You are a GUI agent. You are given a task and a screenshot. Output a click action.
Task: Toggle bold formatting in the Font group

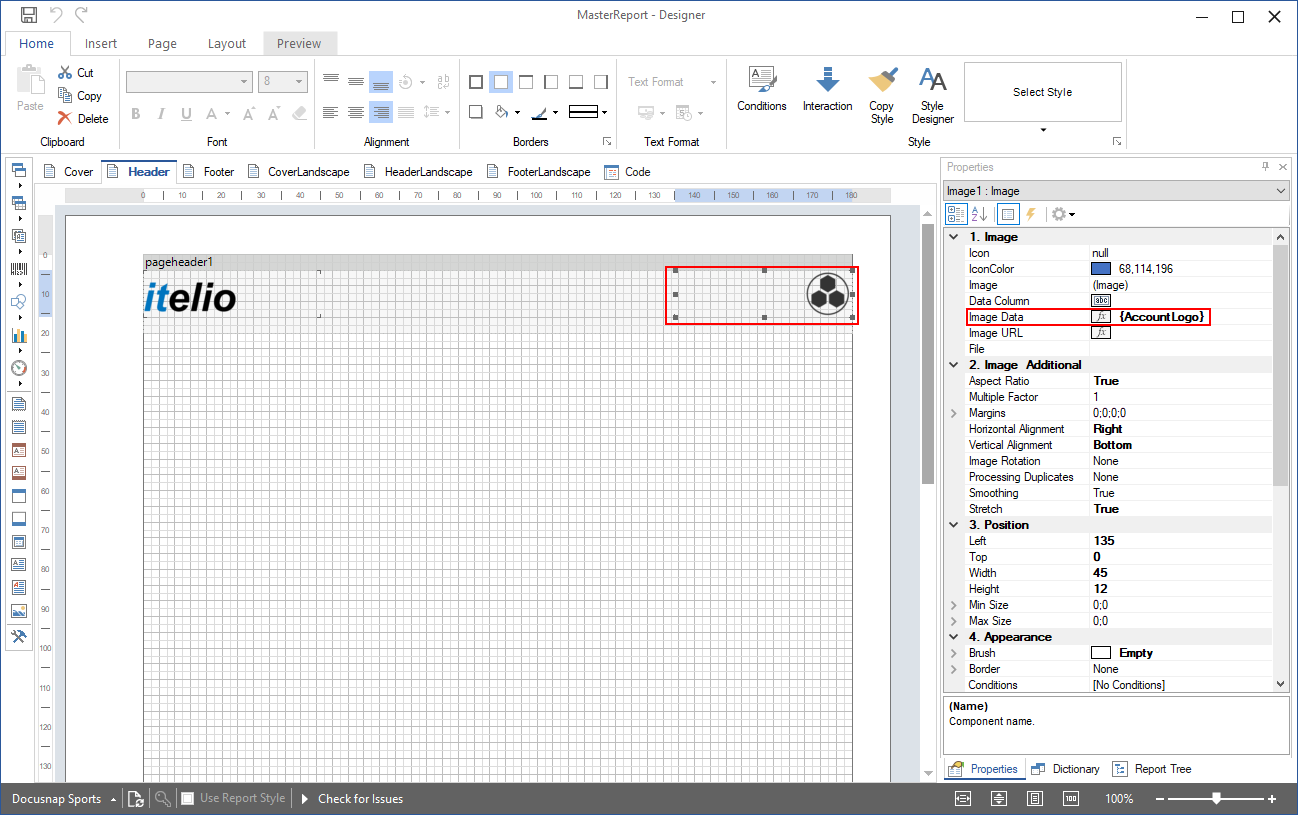(135, 114)
